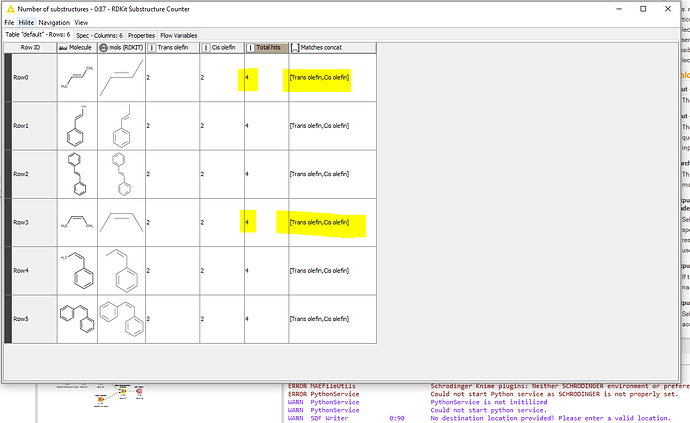Click the integer type icon in Trans olefin header

(x=151, y=48)
